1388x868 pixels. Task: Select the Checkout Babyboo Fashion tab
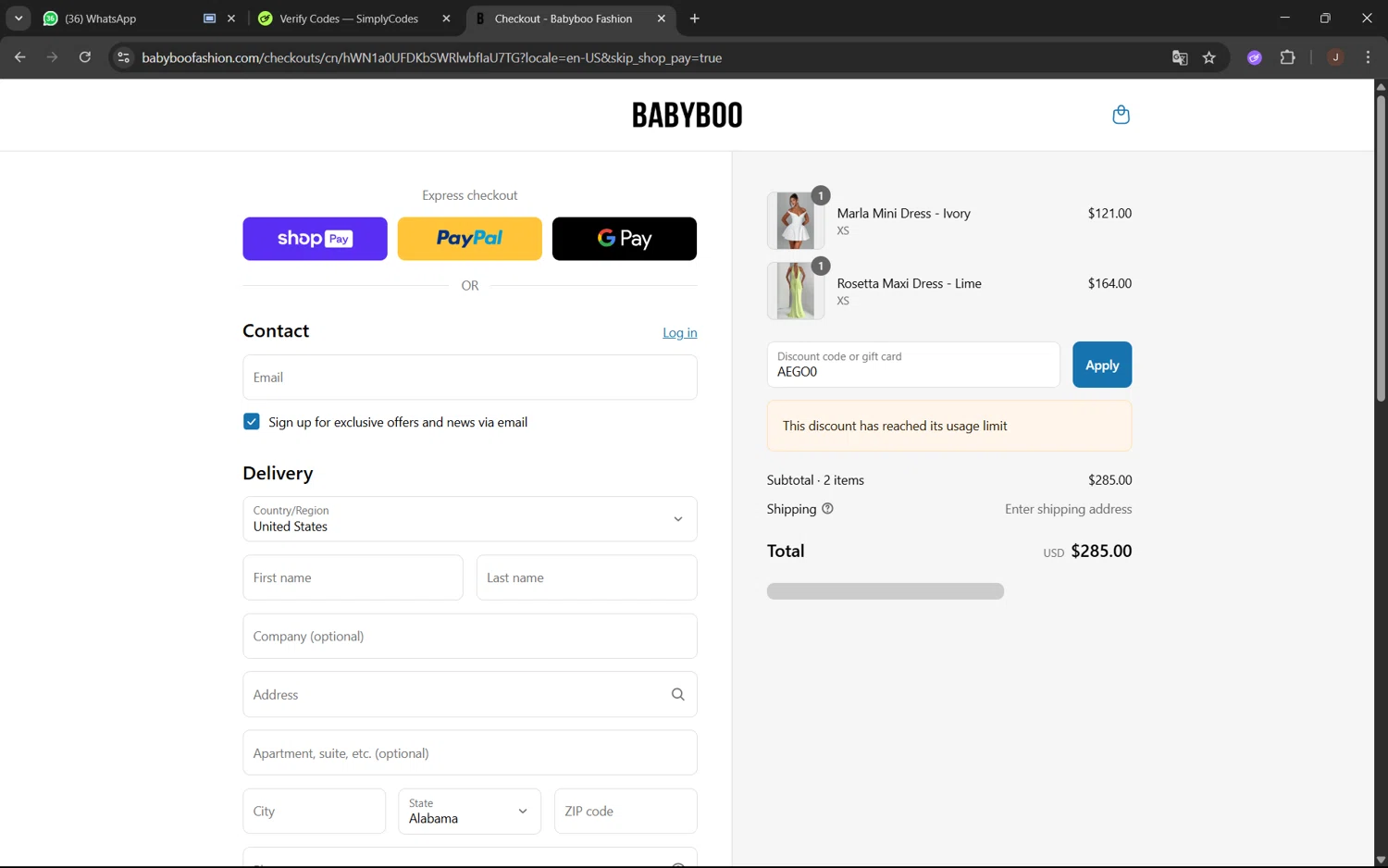point(571,19)
